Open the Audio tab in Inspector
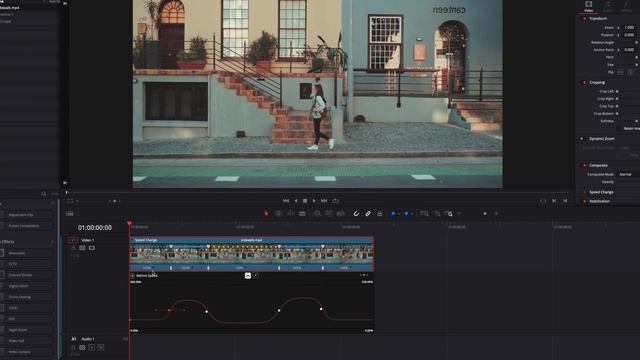Screen dimensions: 640x360 [608, 6]
